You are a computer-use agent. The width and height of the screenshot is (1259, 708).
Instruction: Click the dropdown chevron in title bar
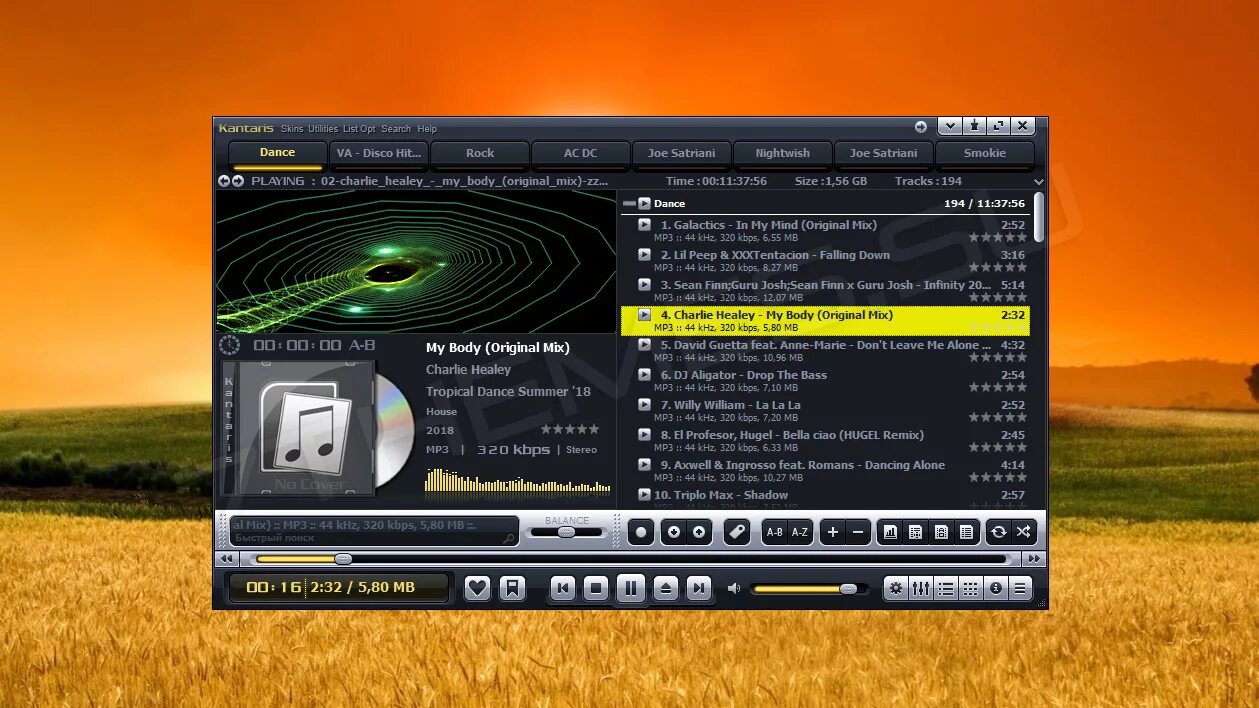click(x=949, y=126)
